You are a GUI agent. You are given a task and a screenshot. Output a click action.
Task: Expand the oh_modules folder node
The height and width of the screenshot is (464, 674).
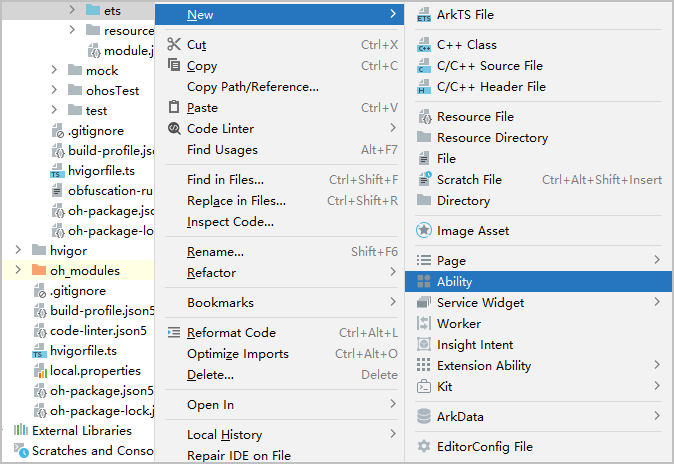(18, 271)
